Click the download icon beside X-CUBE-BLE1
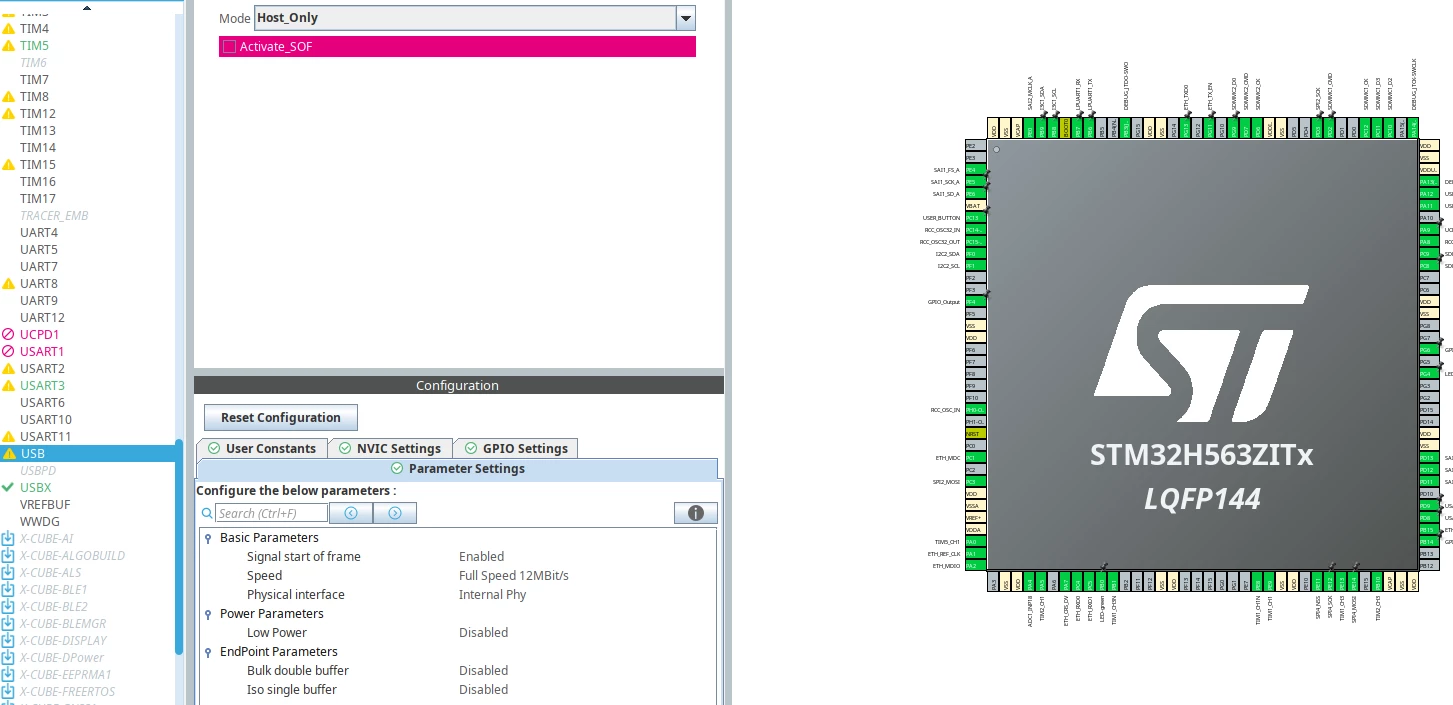Screen dimensions: 1453x705 coord(9,590)
